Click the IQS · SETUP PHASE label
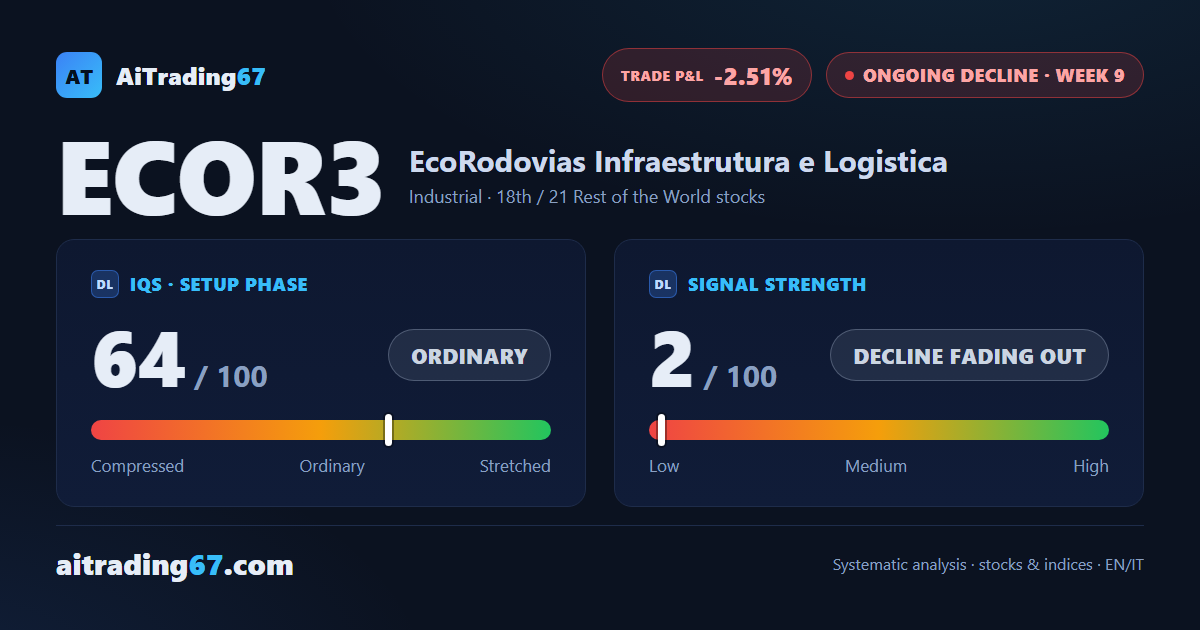This screenshot has height=630, width=1200. 219,285
